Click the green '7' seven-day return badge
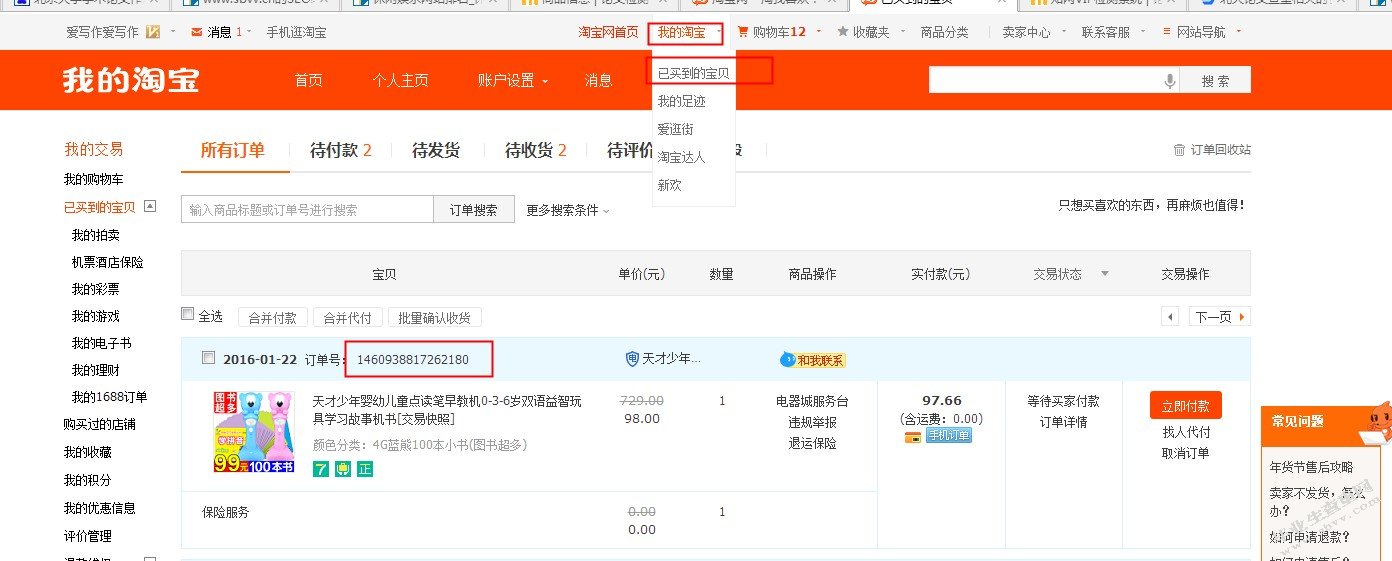The height and width of the screenshot is (561, 1392). pyautogui.click(x=321, y=468)
